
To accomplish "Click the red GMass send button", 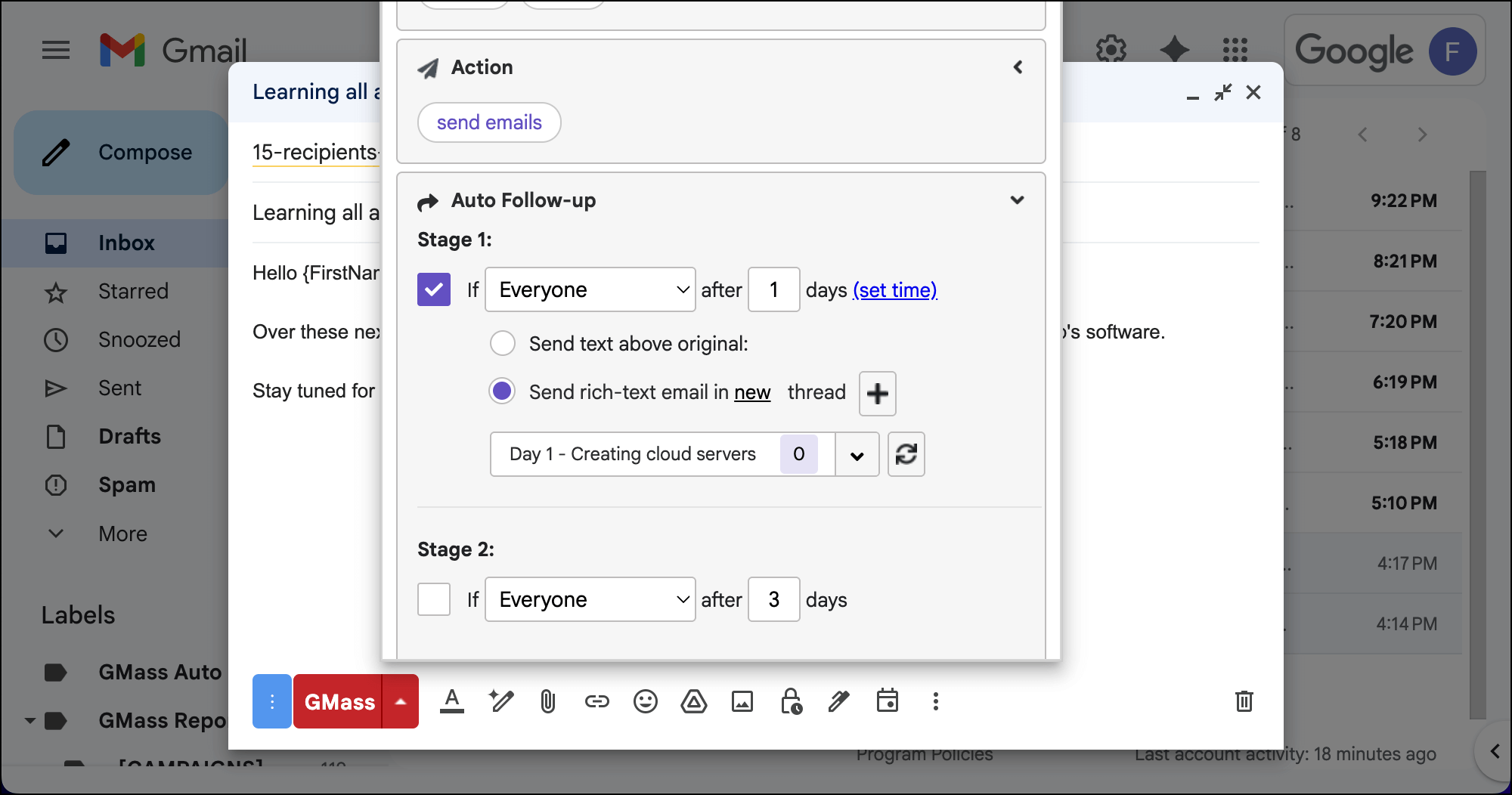I will 339,702.
